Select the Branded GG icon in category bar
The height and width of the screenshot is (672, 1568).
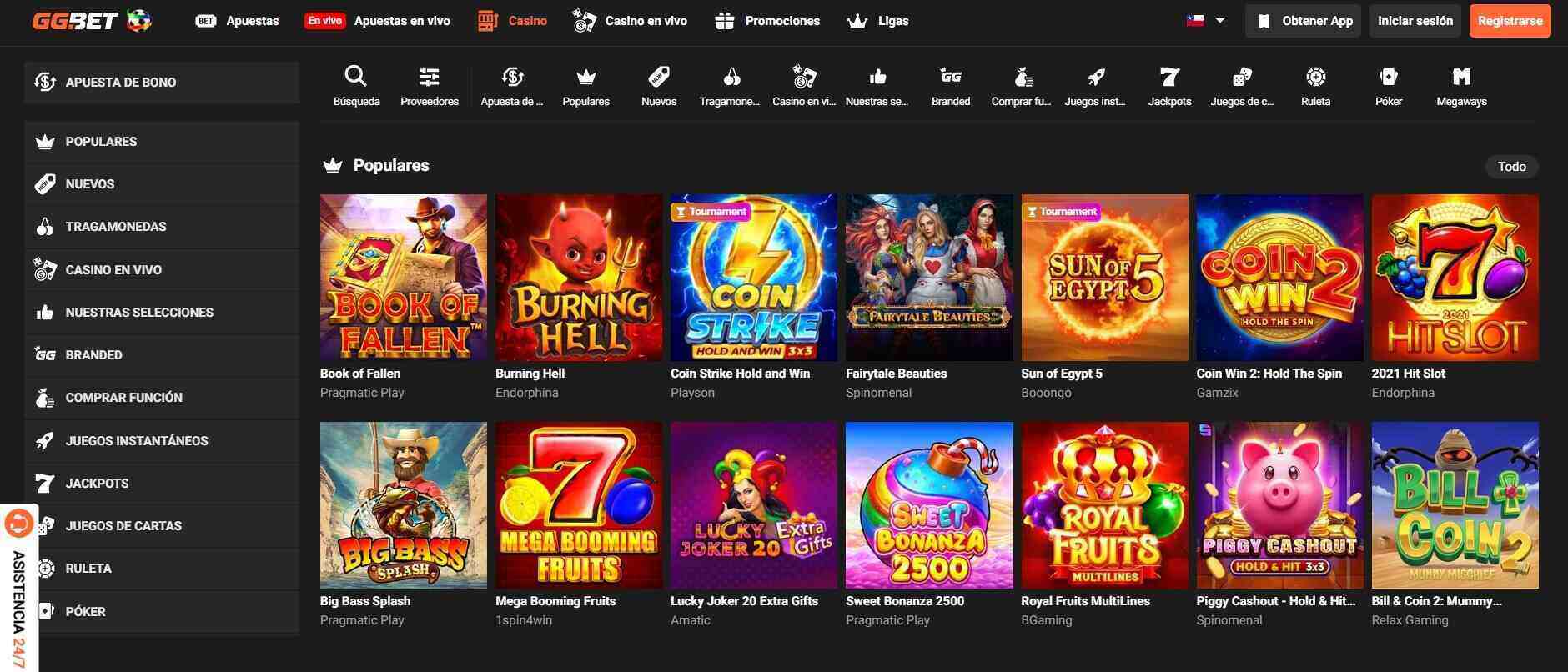[x=951, y=77]
